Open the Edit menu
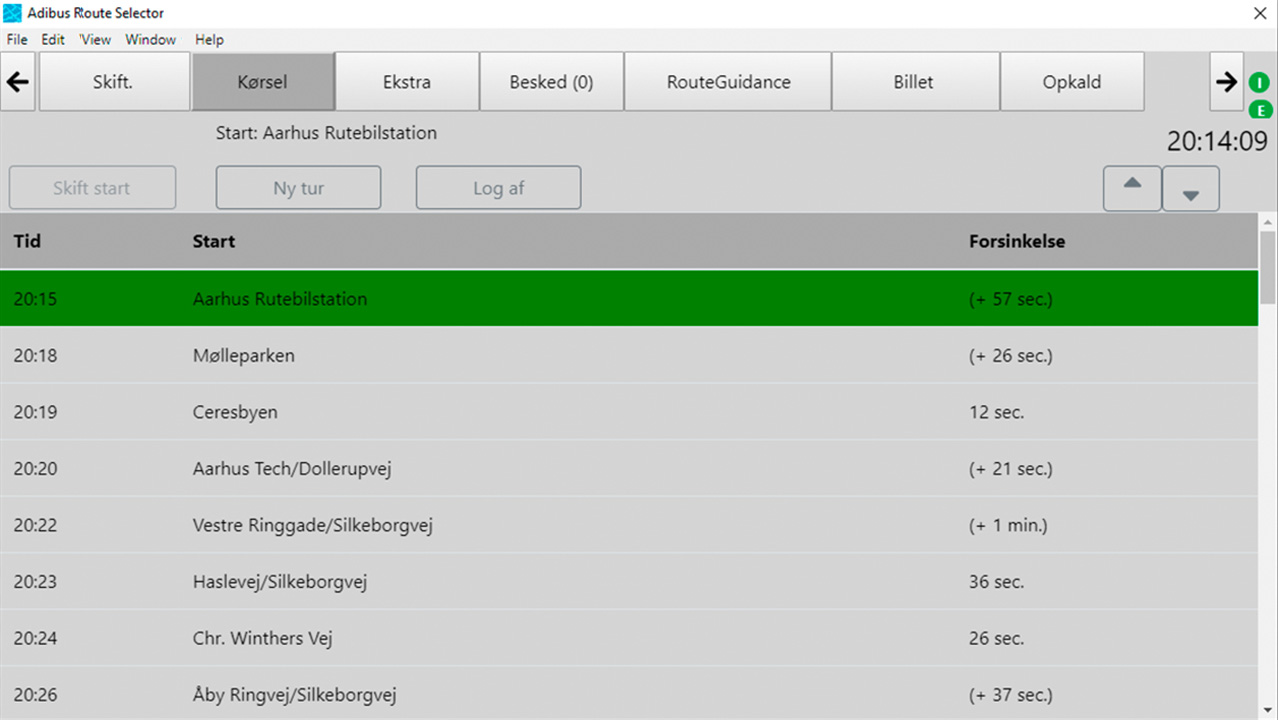This screenshot has width=1278, height=720. [53, 40]
